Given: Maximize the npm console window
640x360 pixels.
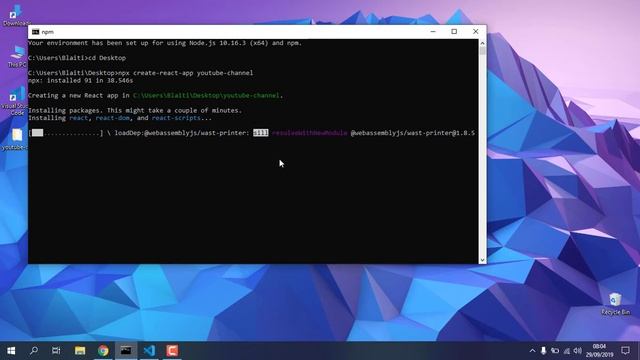Looking at the screenshot, I should click(x=454, y=31).
